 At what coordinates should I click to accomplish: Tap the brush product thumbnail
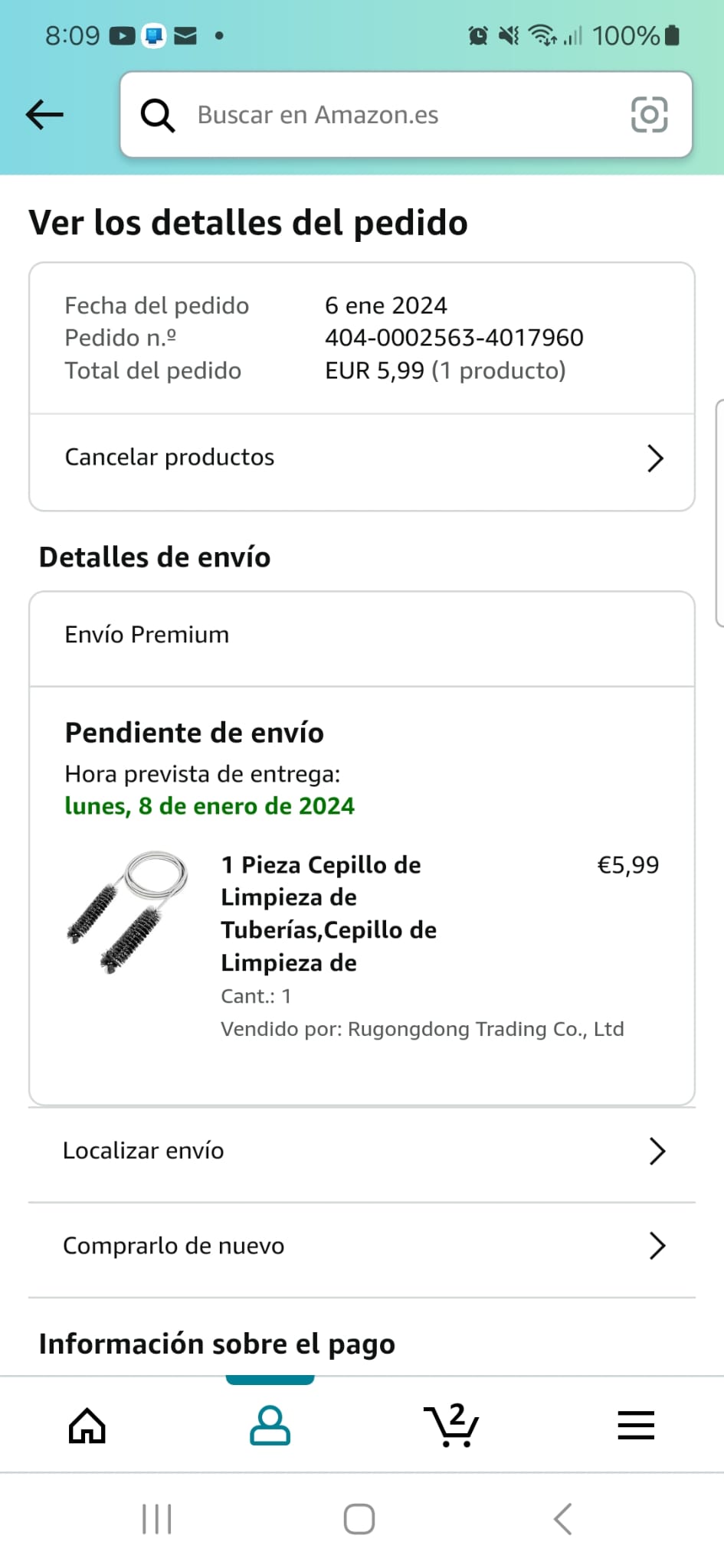click(x=128, y=911)
